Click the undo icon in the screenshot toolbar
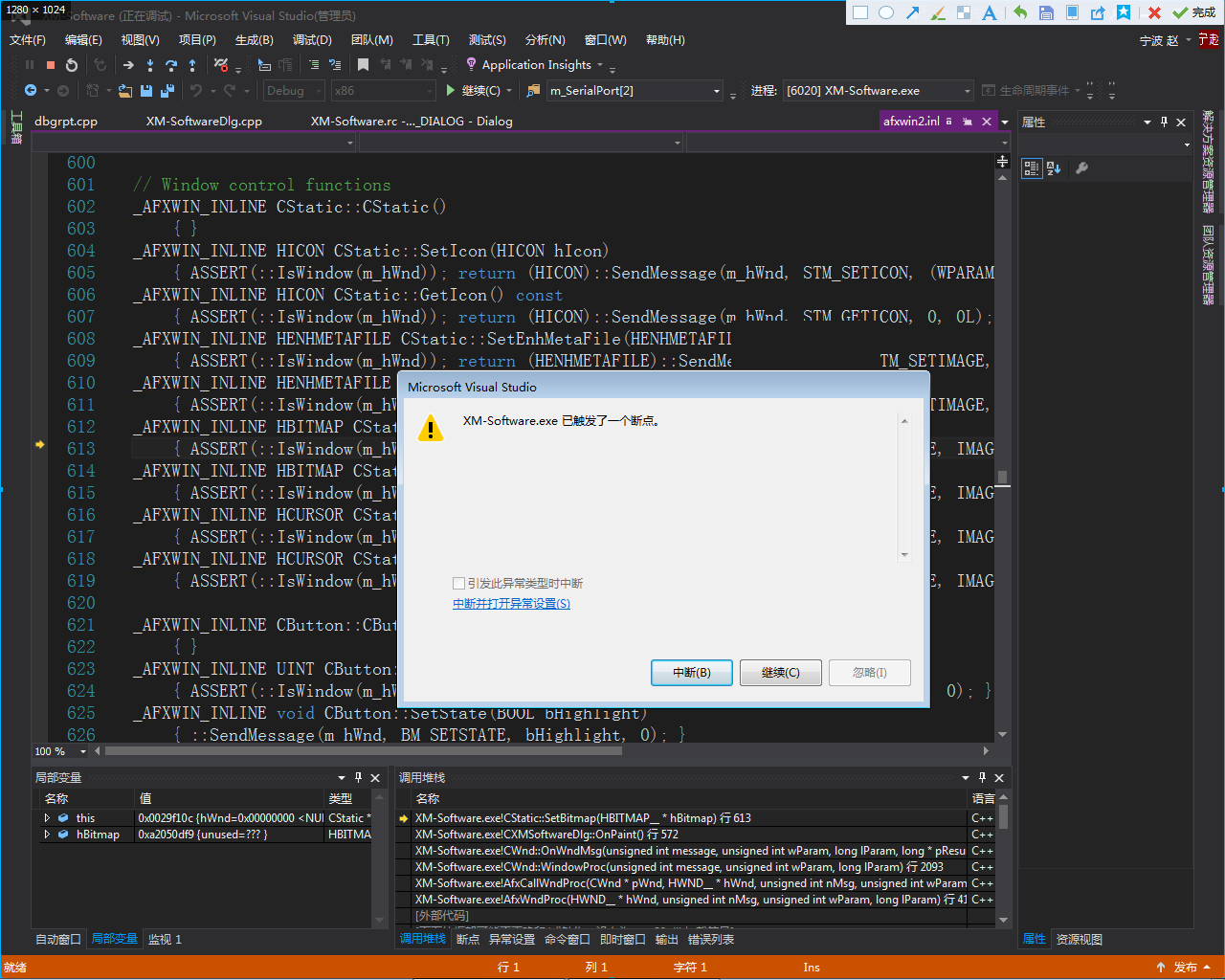1225x980 pixels. pos(1020,12)
